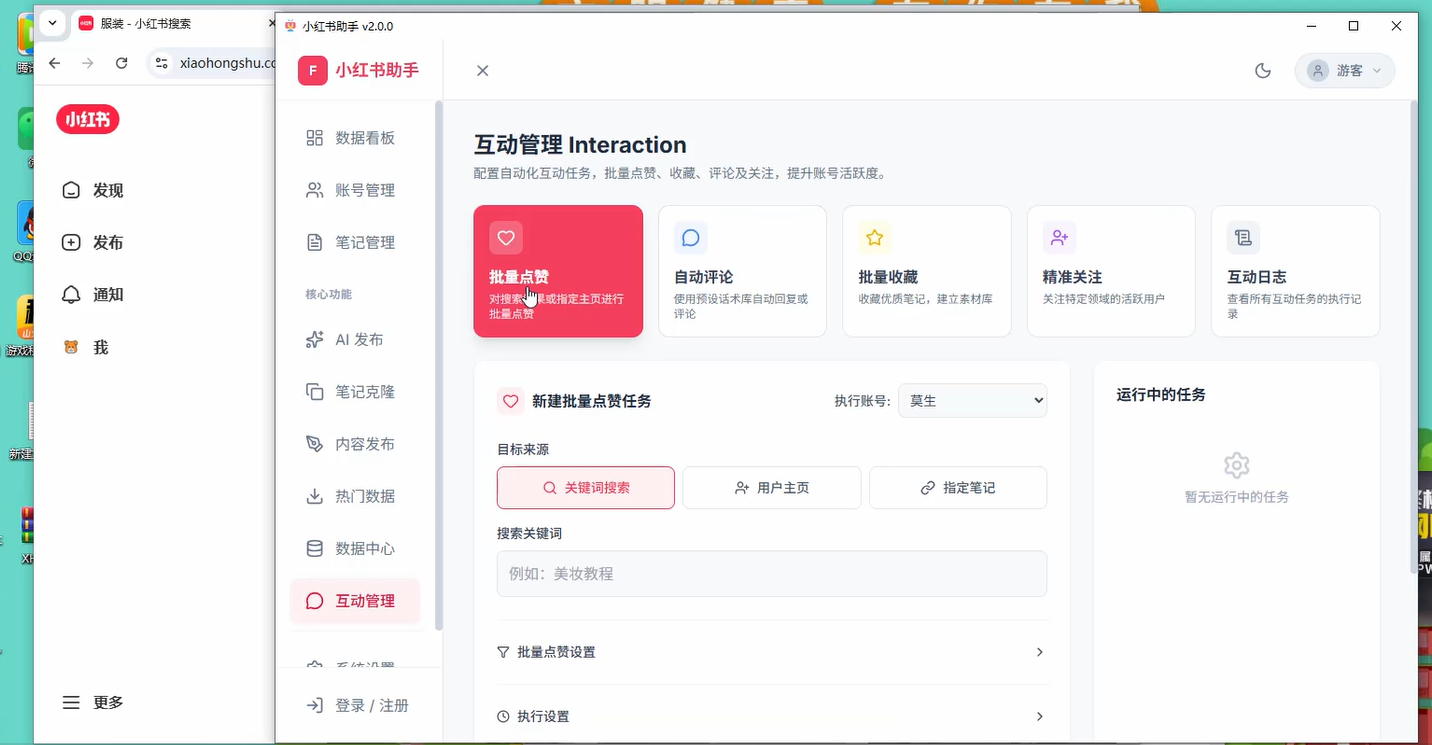Viewport: 1432px width, 745px height.
Task: Launch the AI 发布 feature
Action: (358, 339)
